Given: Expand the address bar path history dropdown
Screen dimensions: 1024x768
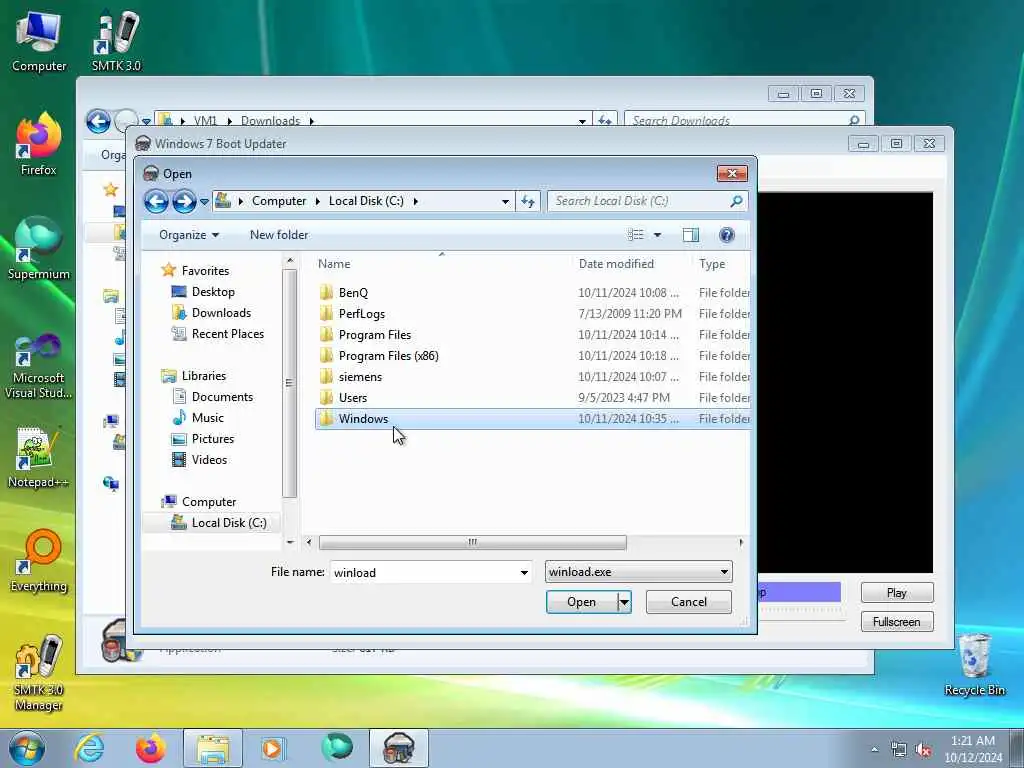Looking at the screenshot, I should 505,202.
